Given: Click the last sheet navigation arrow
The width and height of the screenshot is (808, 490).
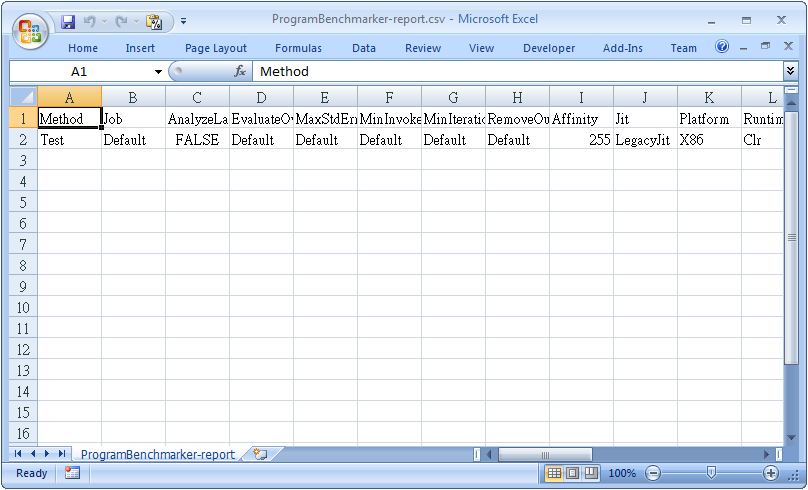Looking at the screenshot, I should (x=62, y=453).
